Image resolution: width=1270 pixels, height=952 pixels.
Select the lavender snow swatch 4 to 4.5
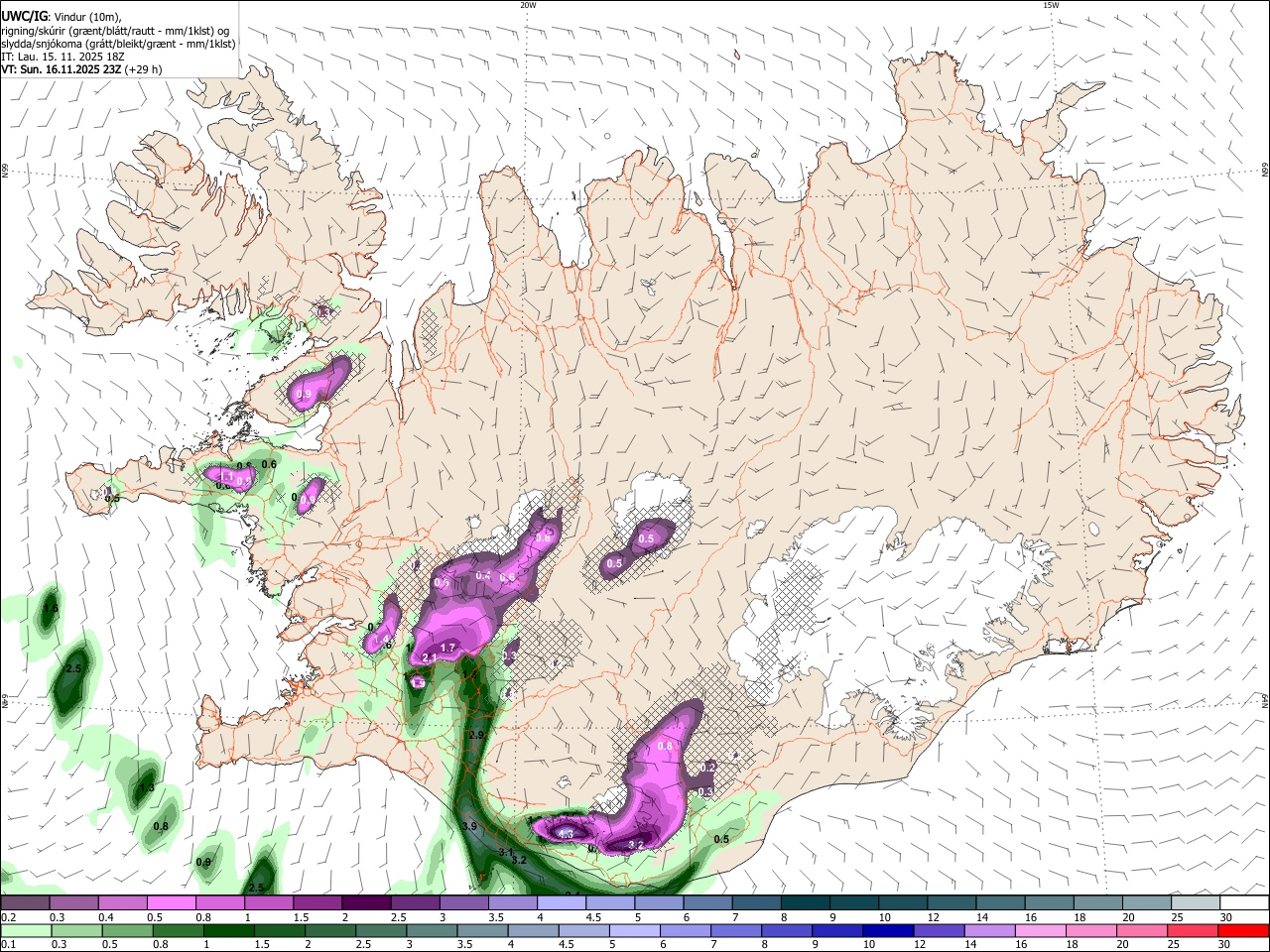pos(561,902)
